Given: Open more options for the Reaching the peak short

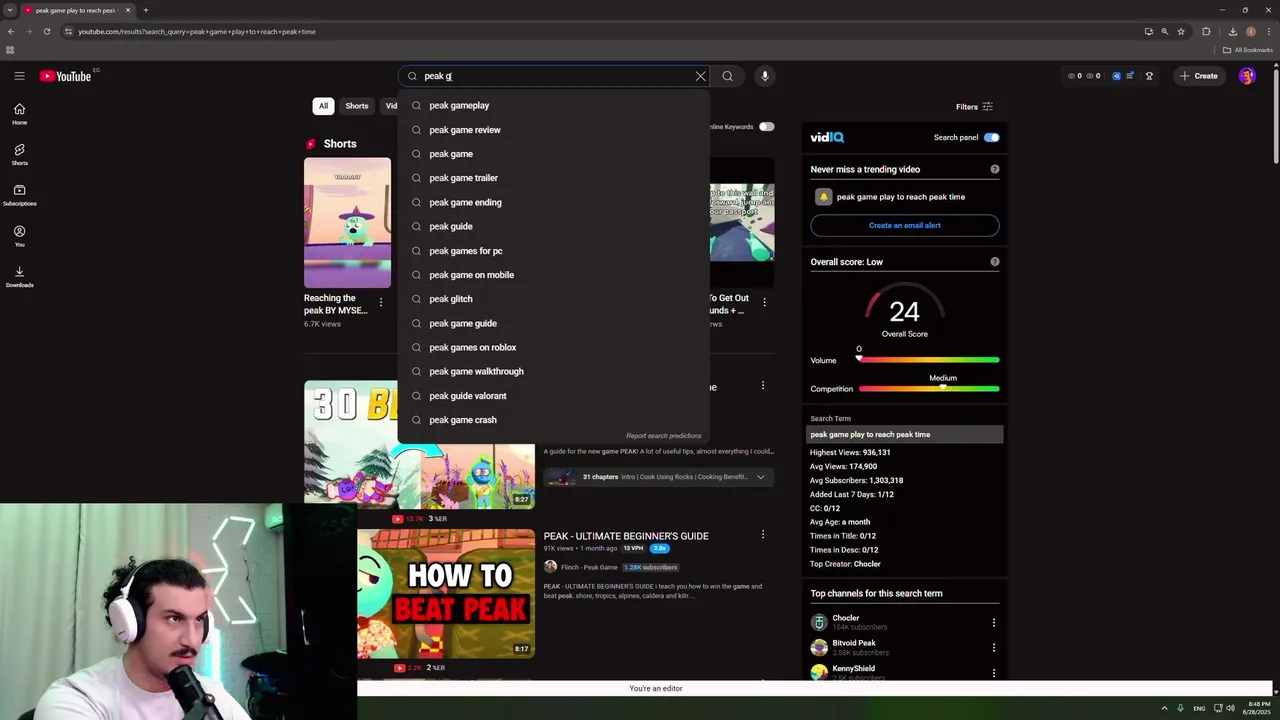Looking at the screenshot, I should [x=380, y=302].
